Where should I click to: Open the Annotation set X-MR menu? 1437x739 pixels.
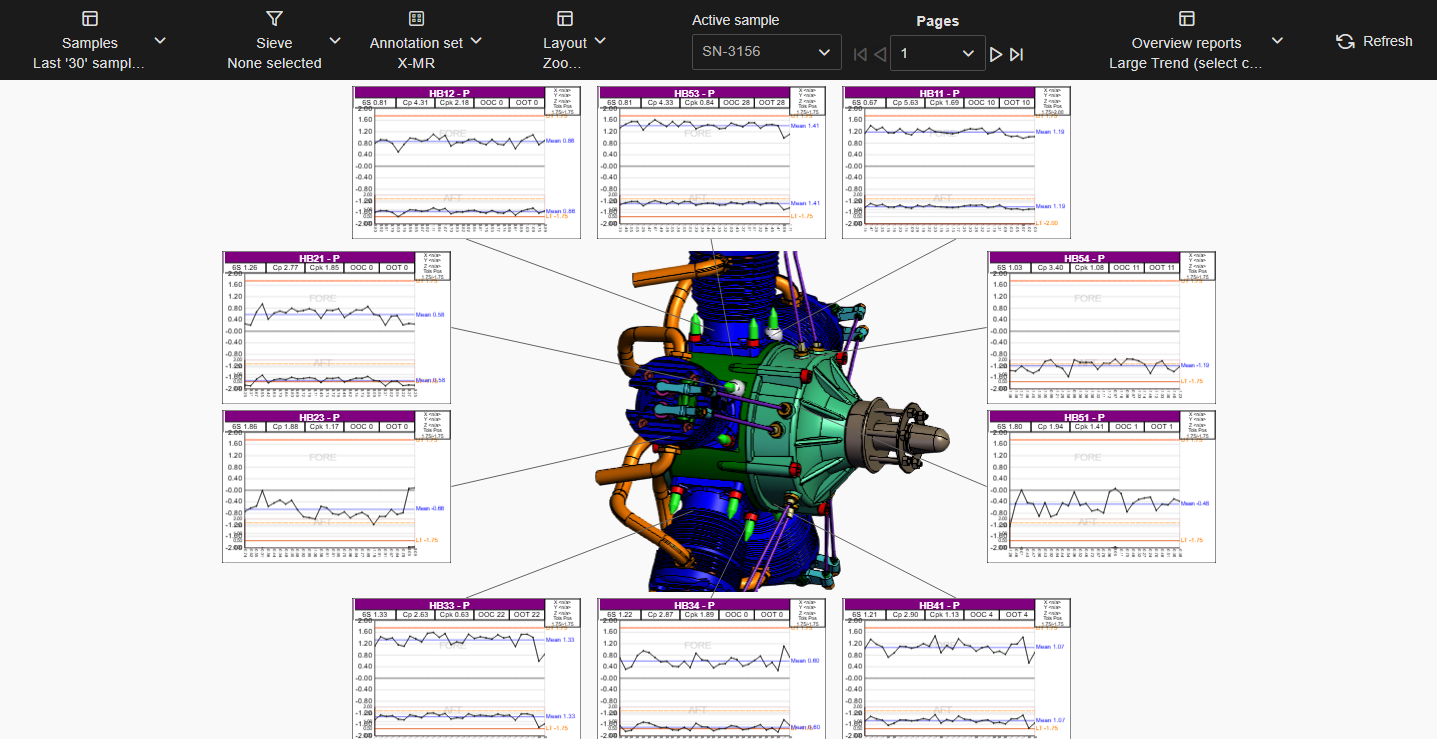(x=416, y=53)
